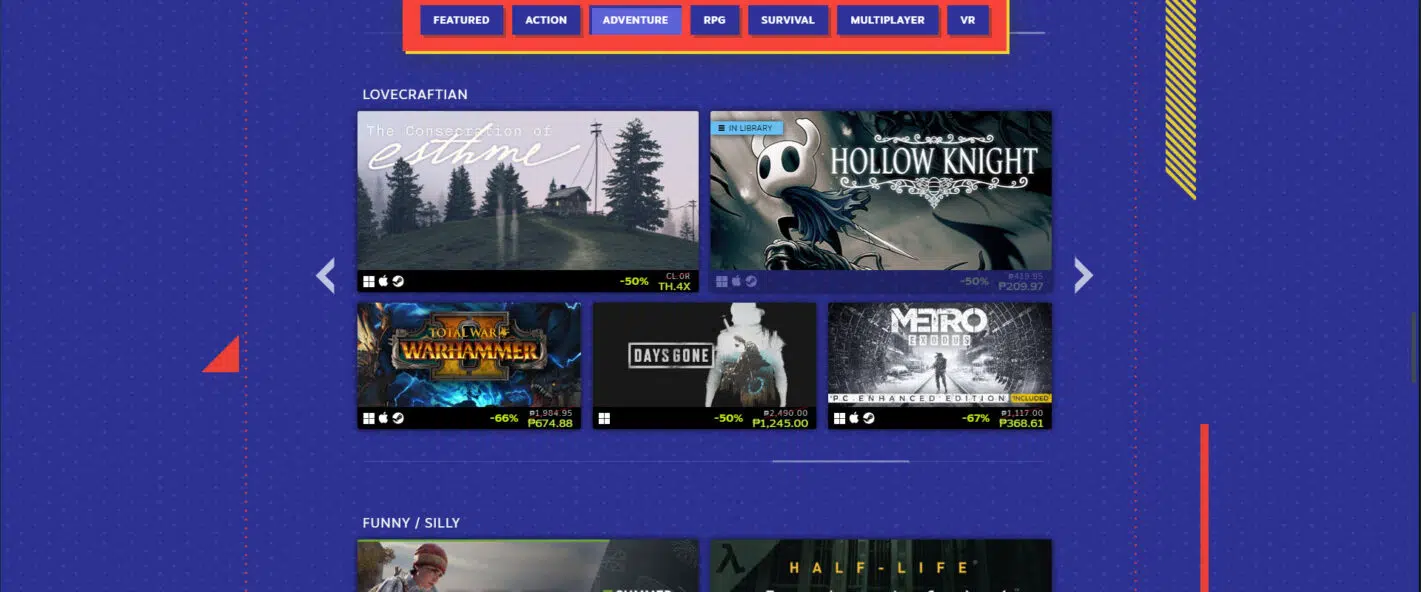Switch to the Action tab
Viewport: 1421px width, 592px height.
click(x=546, y=20)
